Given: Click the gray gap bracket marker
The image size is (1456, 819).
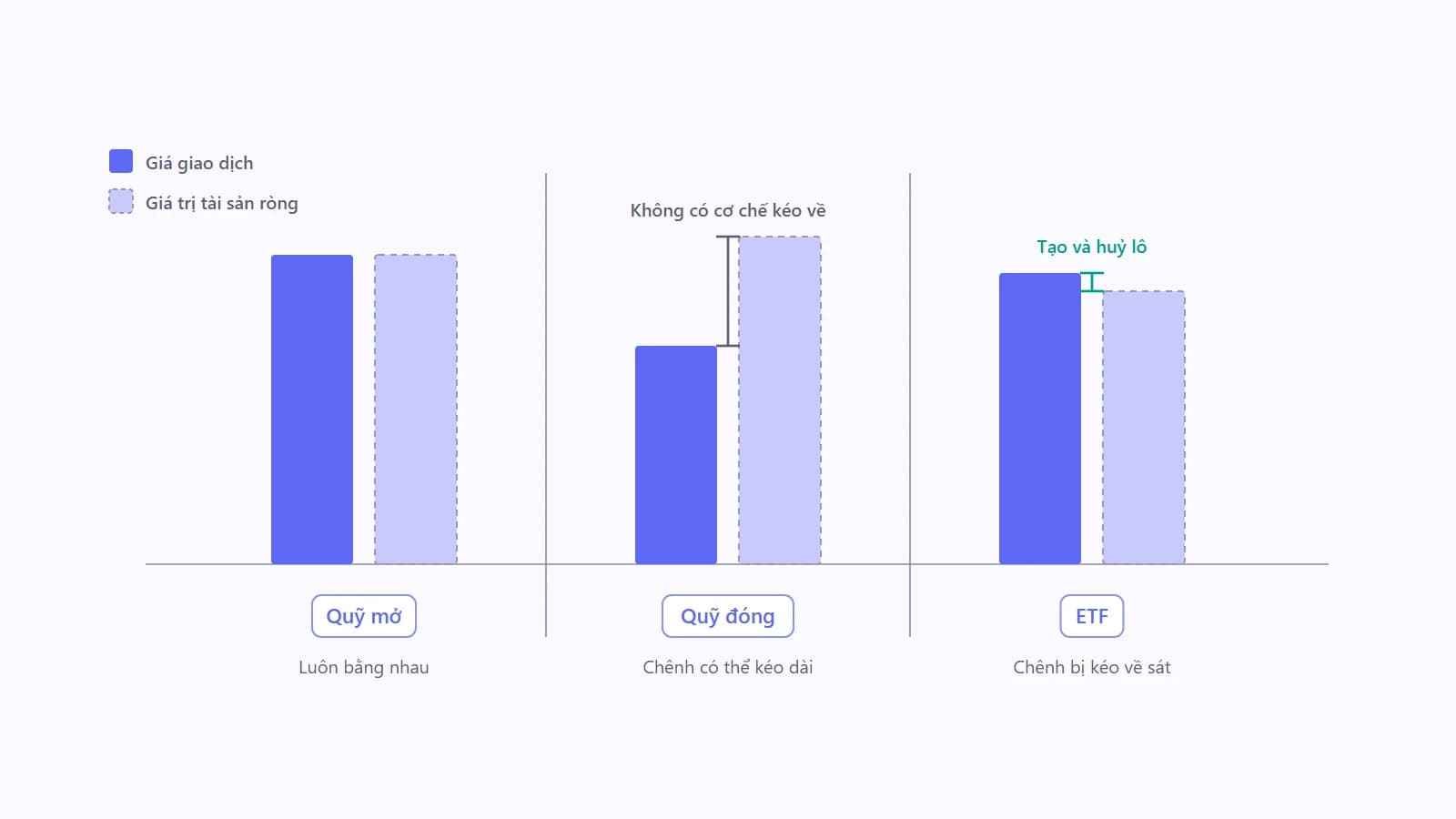Looking at the screenshot, I should 728,291.
